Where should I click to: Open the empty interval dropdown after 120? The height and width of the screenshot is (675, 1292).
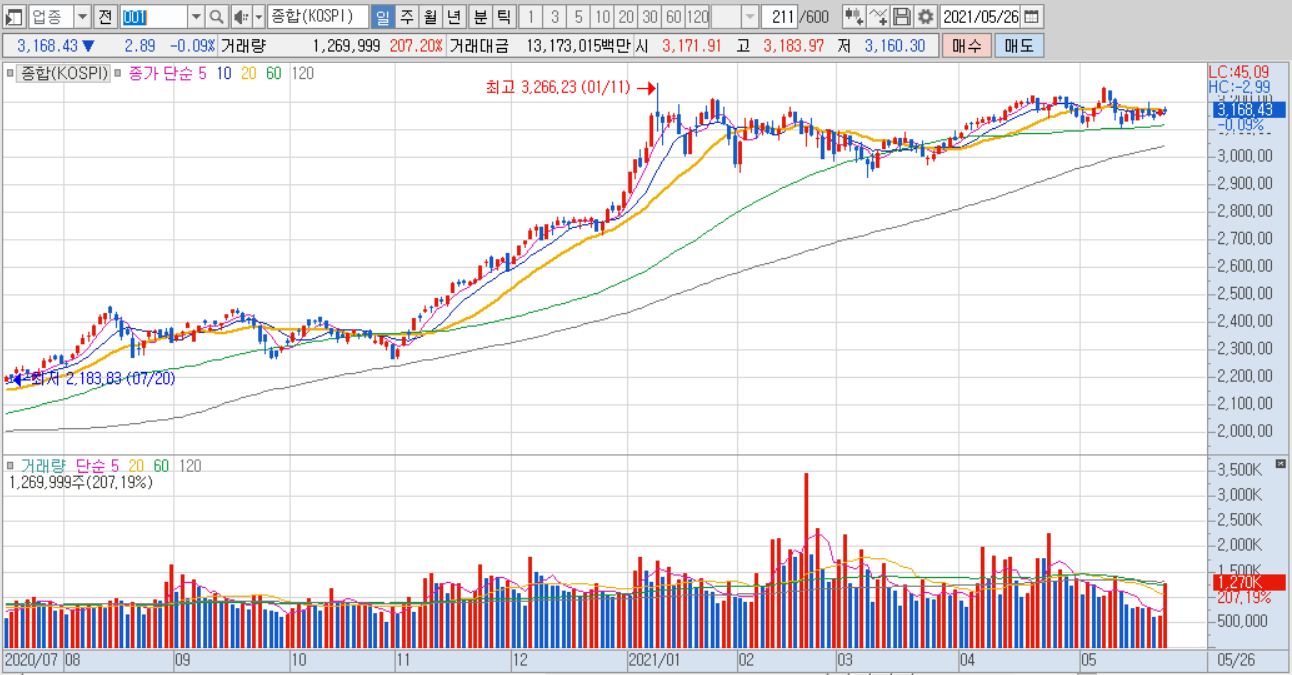(750, 17)
